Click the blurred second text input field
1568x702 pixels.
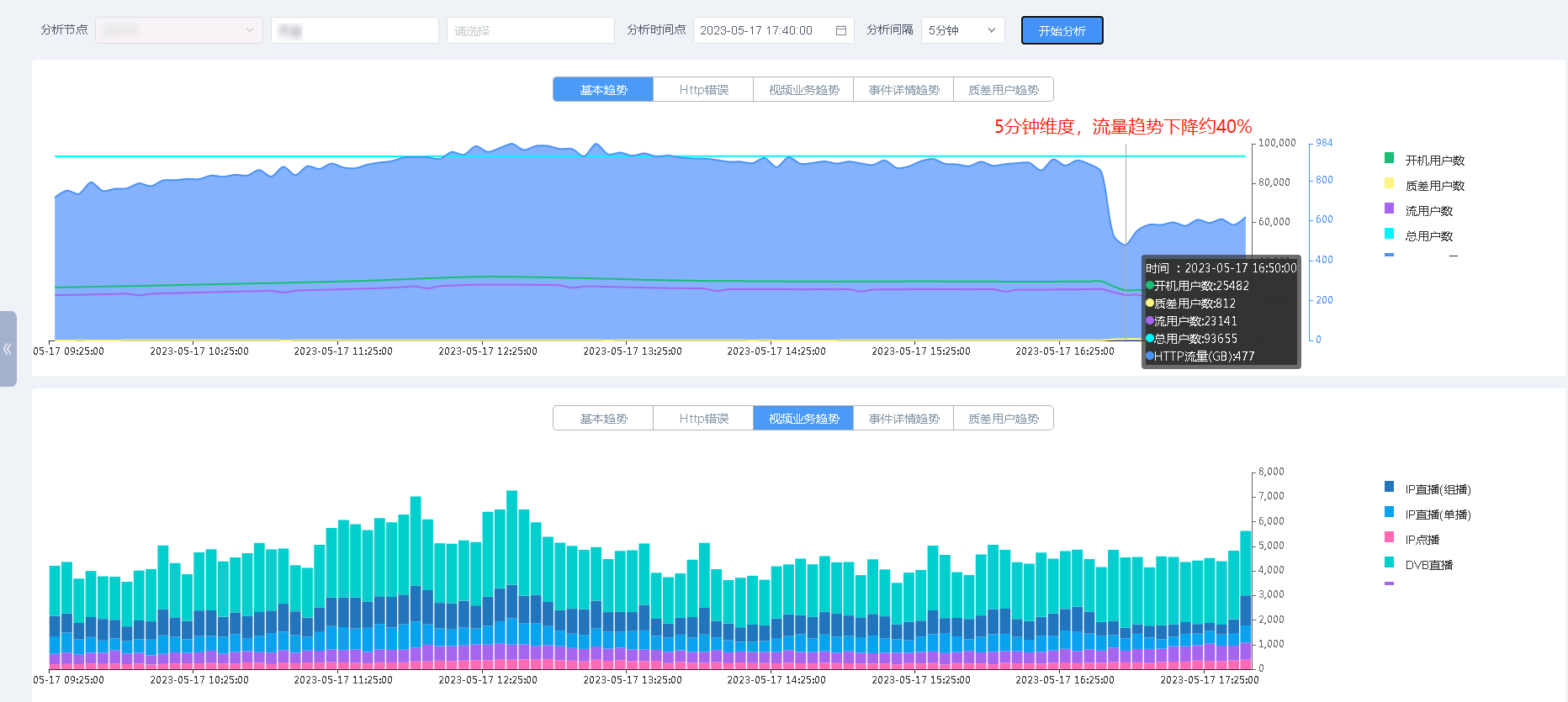click(354, 30)
